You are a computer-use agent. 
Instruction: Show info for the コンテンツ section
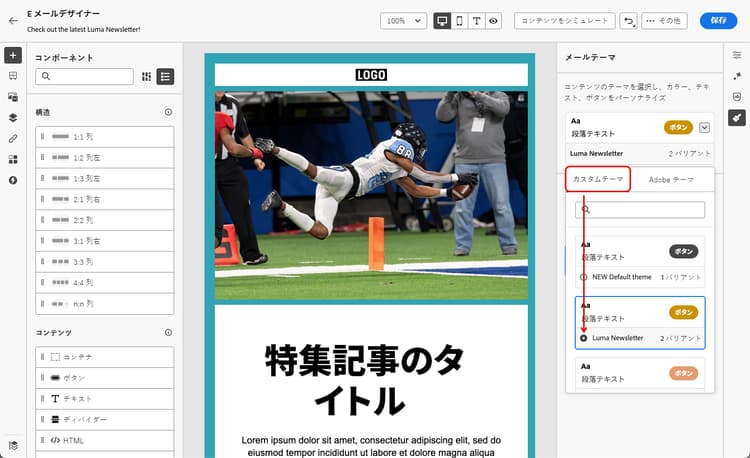click(168, 332)
